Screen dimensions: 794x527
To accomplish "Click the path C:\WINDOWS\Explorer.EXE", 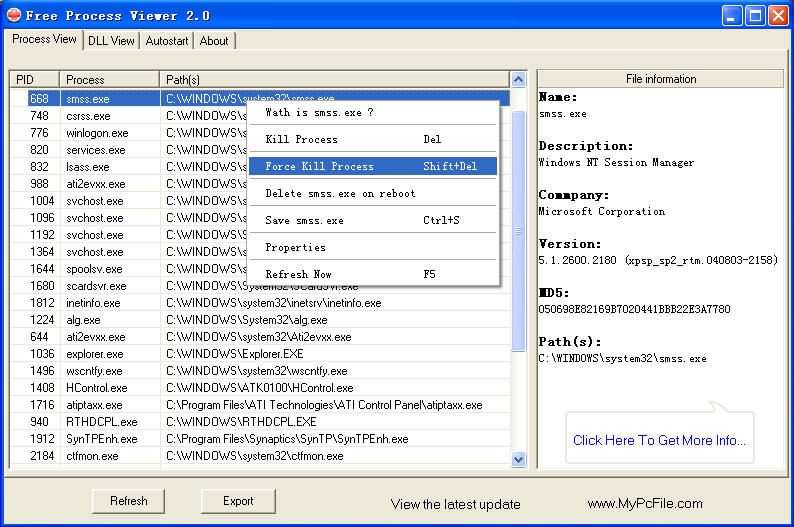I will coord(234,354).
